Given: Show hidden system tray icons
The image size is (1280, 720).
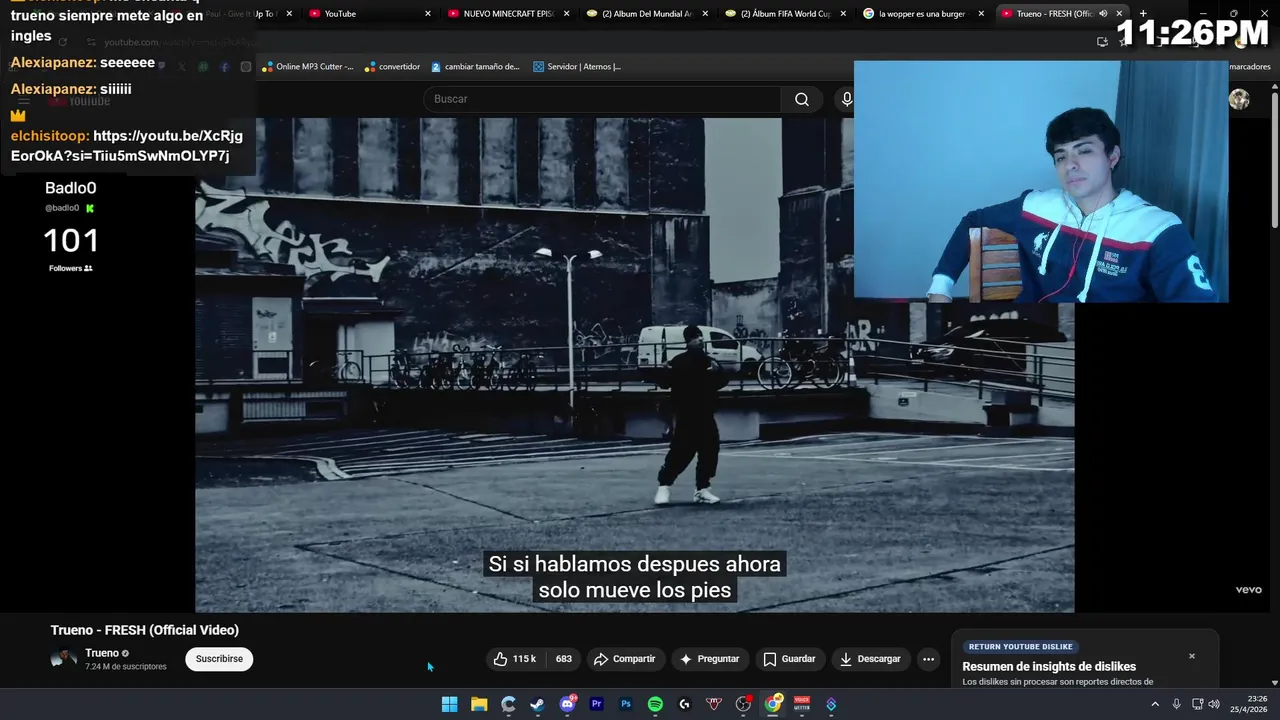Looking at the screenshot, I should tap(1155, 704).
